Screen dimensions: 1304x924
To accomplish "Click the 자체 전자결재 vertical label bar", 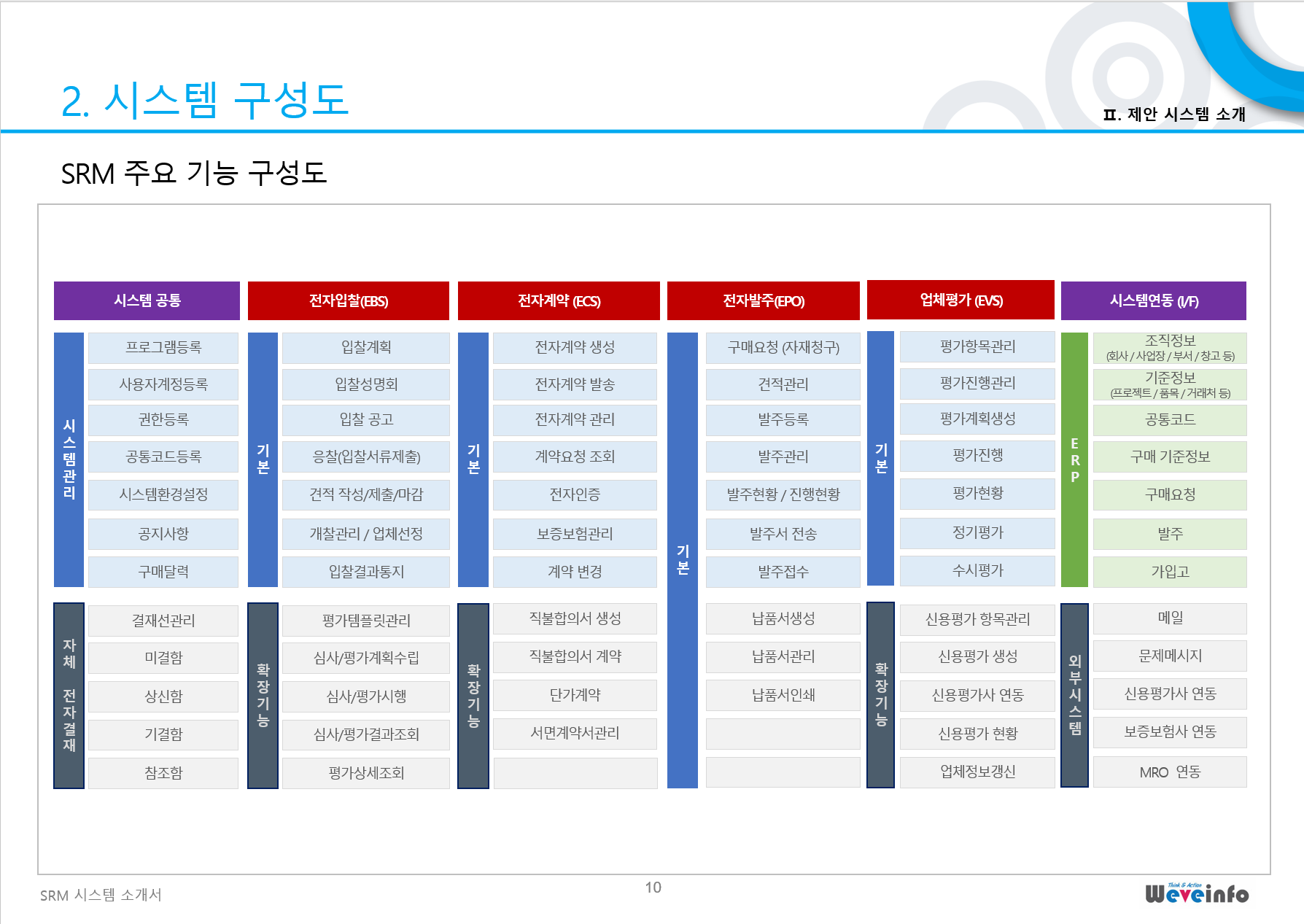I will [69, 696].
